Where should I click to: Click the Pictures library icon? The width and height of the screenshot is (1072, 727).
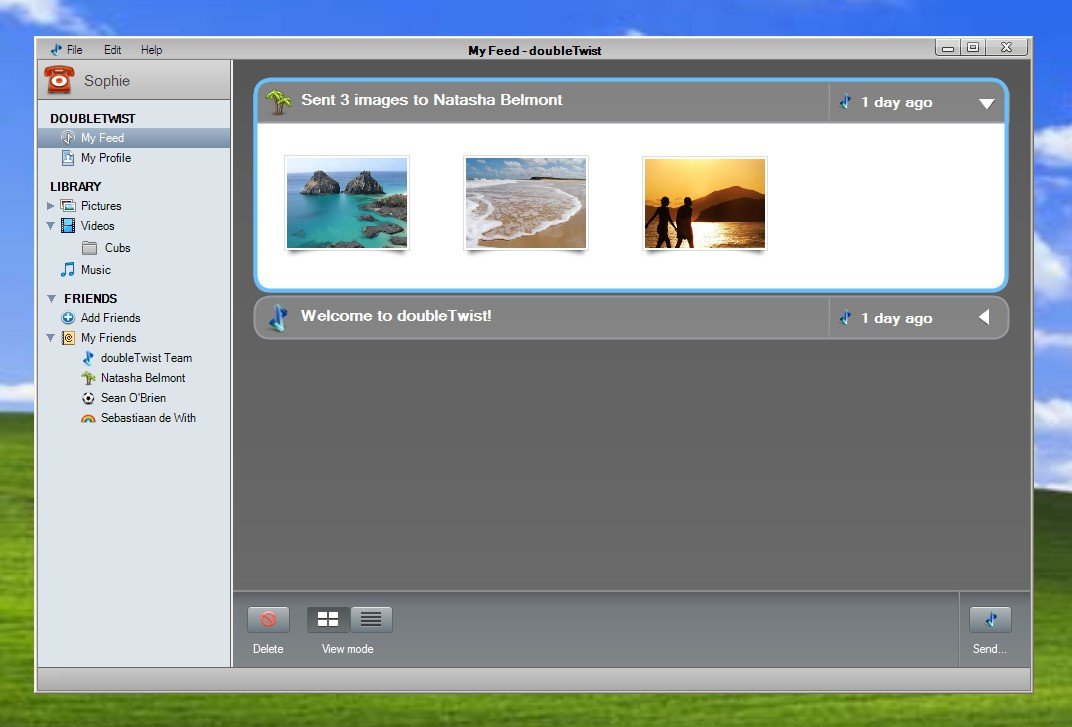[x=68, y=206]
